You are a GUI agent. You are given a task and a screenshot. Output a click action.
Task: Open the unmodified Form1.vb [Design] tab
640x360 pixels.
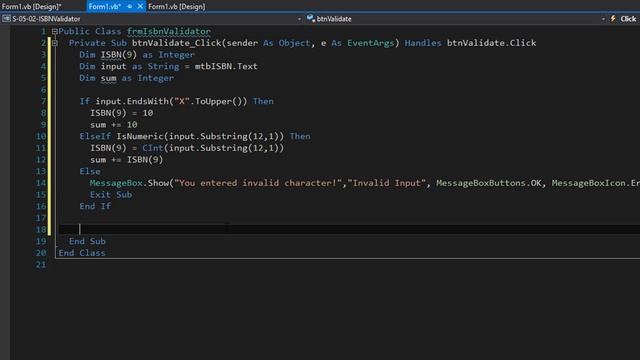[x=176, y=7]
